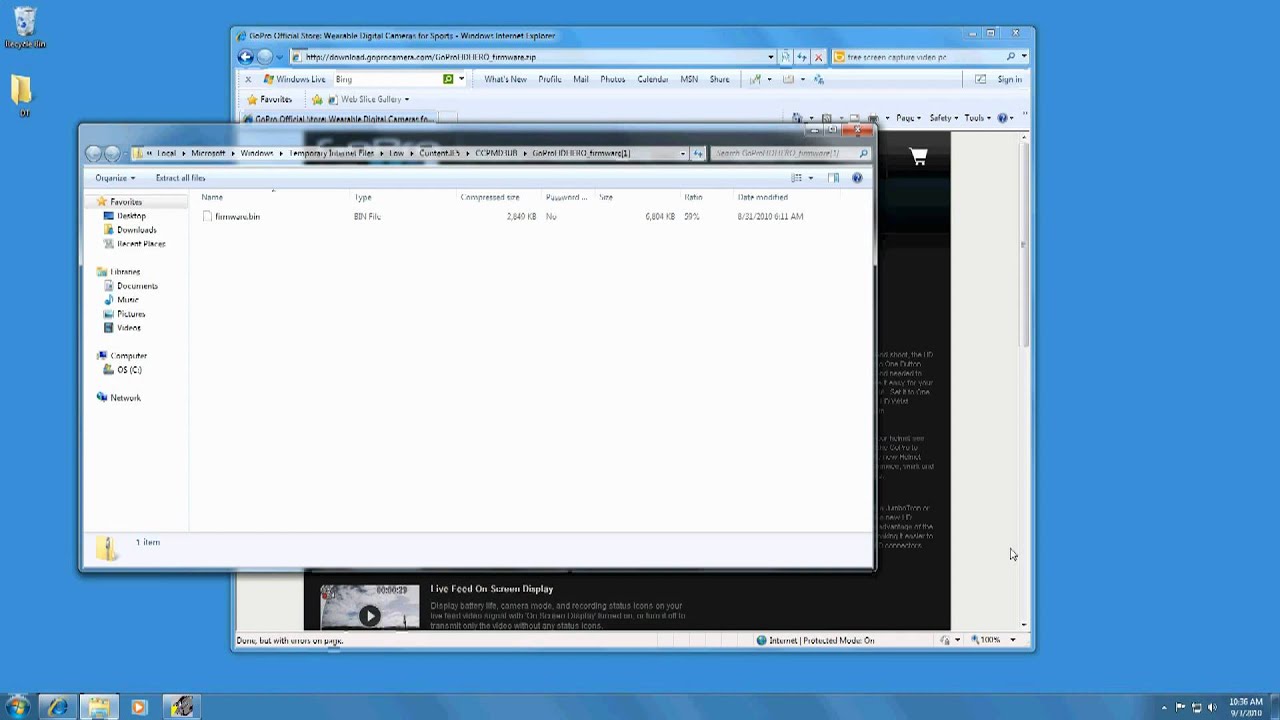The height and width of the screenshot is (720, 1280).
Task: Click the IE stop loading icon
Action: point(818,57)
